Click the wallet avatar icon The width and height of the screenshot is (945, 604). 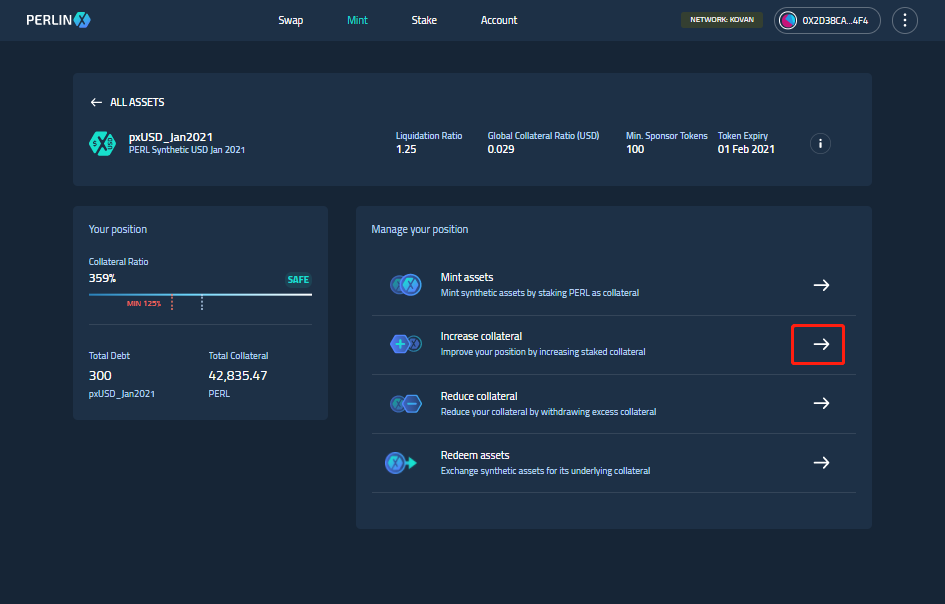[788, 20]
